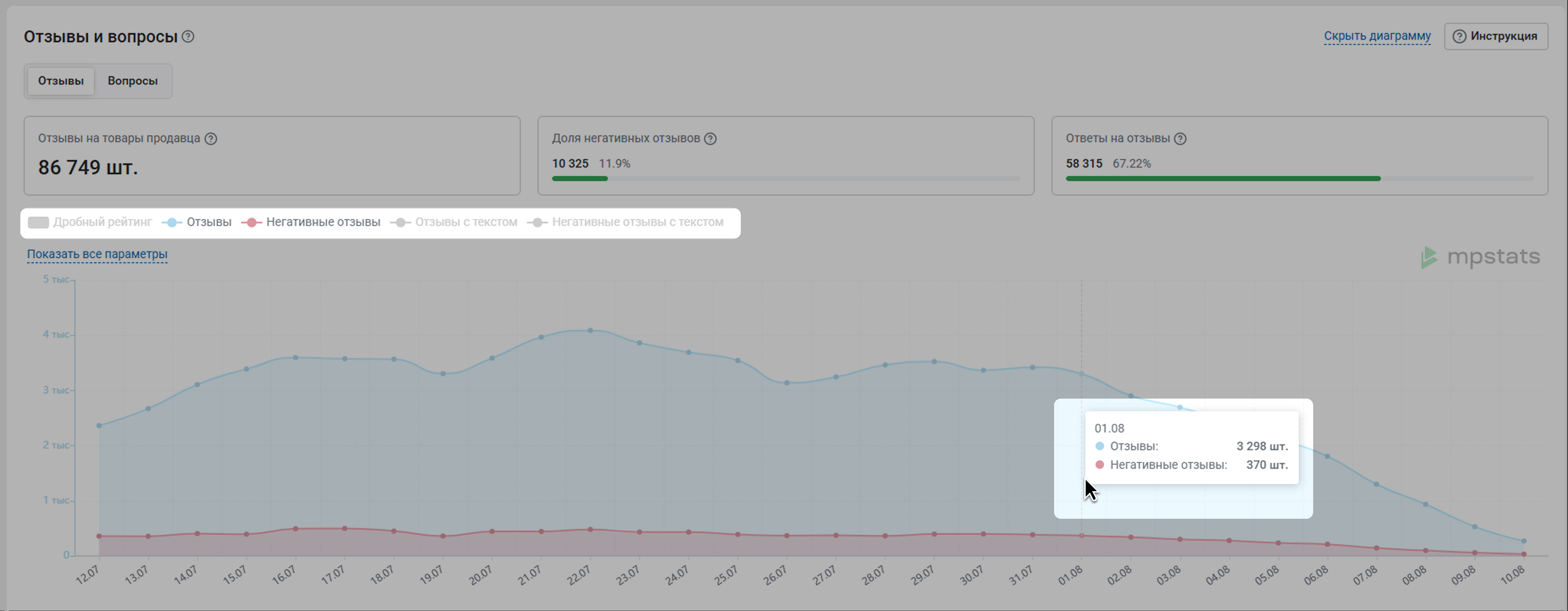Toggle Отзывы legend series
This screenshot has height=611, width=1568.
click(x=197, y=222)
